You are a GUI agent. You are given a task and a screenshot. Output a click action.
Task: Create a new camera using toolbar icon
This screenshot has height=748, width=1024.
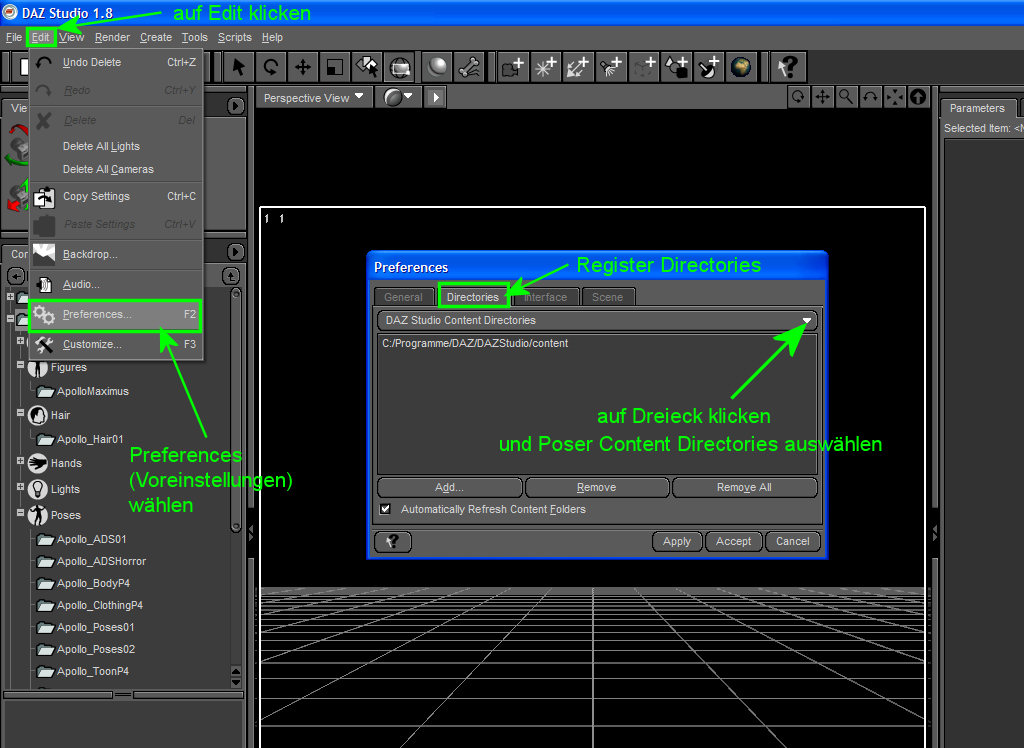click(x=513, y=67)
